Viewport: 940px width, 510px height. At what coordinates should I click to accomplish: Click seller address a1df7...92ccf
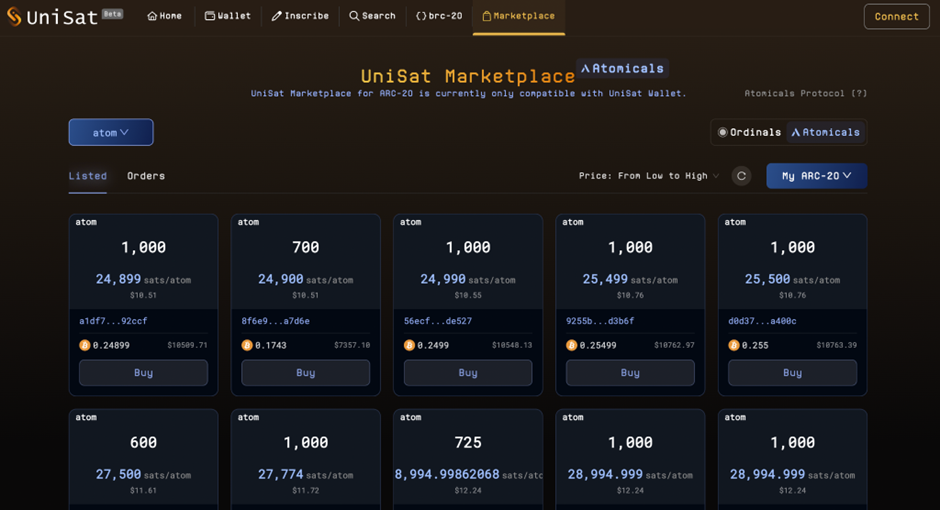(113, 321)
